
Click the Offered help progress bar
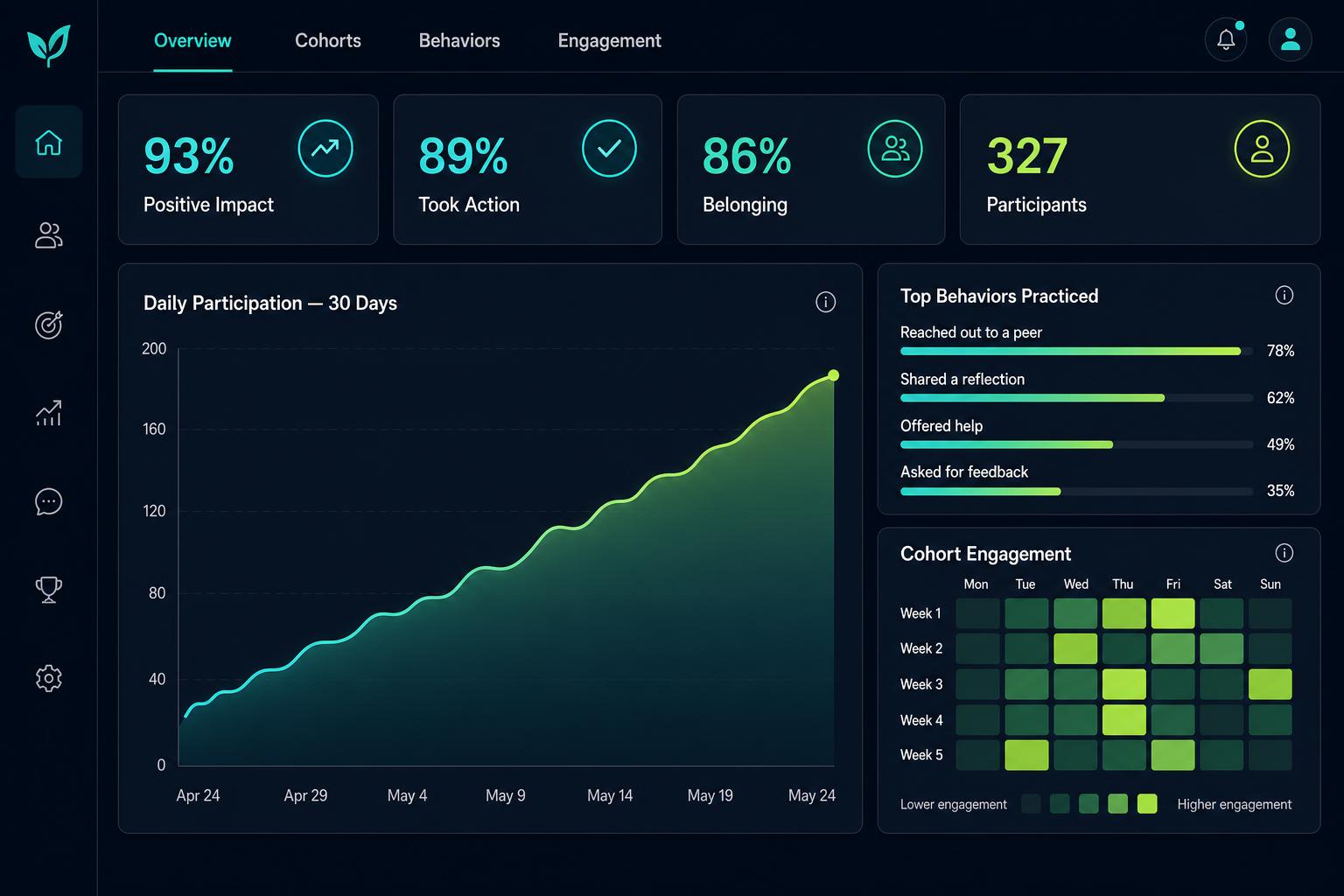(x=1077, y=444)
